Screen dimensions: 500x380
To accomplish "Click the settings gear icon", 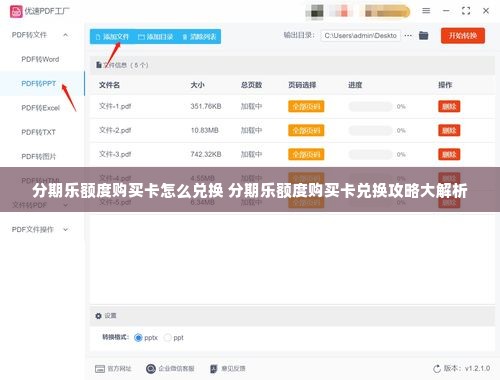I will [x=98, y=316].
